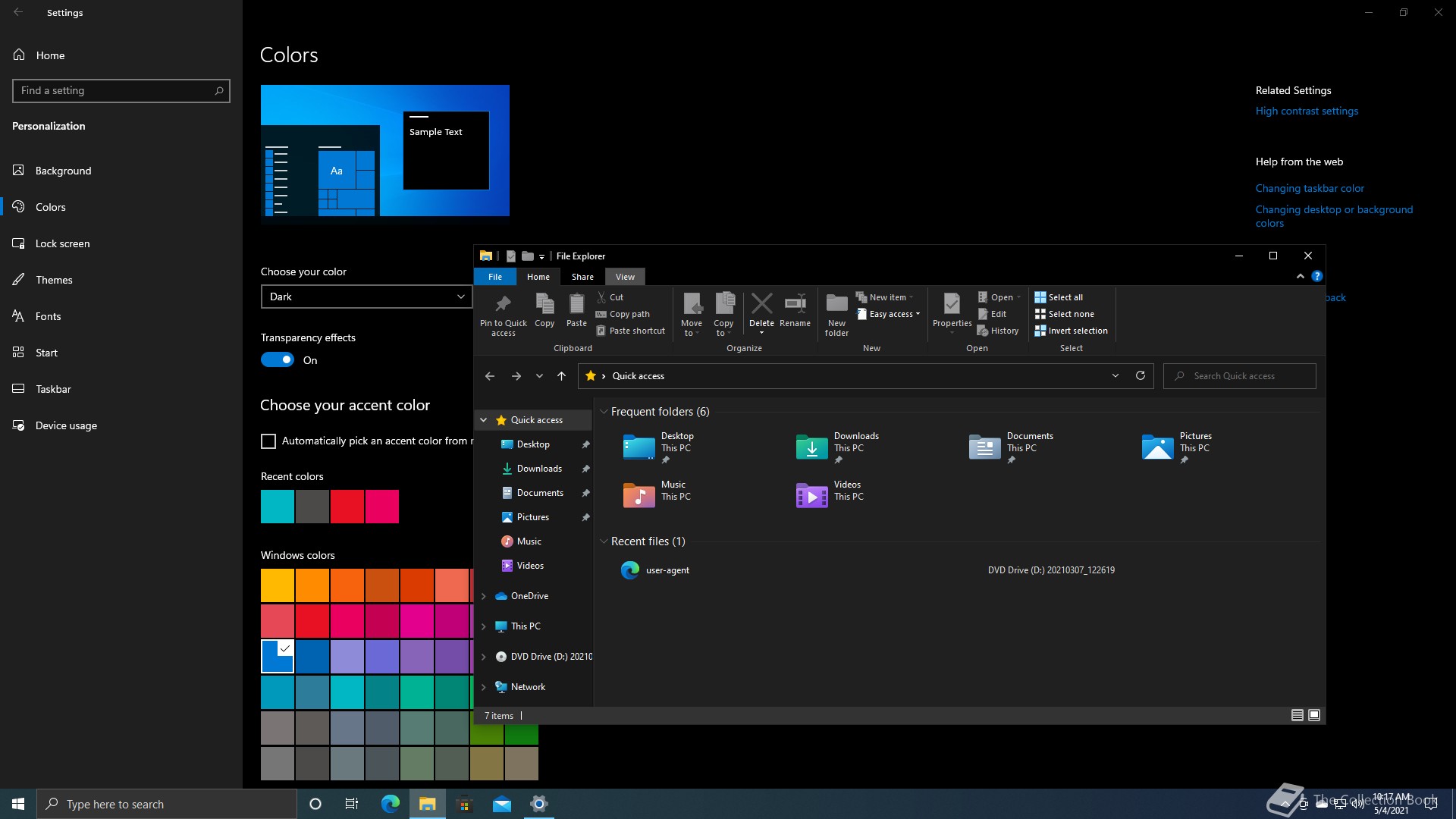Click the Copy icon in Clipboard group
The height and width of the screenshot is (819, 1456).
(x=544, y=311)
